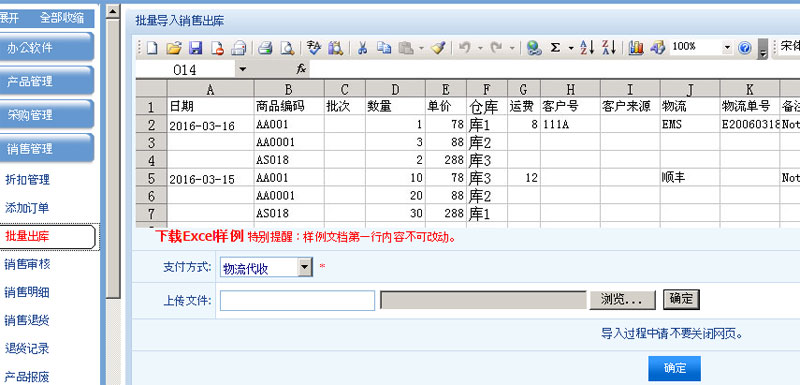Click the Open folder toolbar icon
This screenshot has height=385, width=800.
click(x=174, y=48)
